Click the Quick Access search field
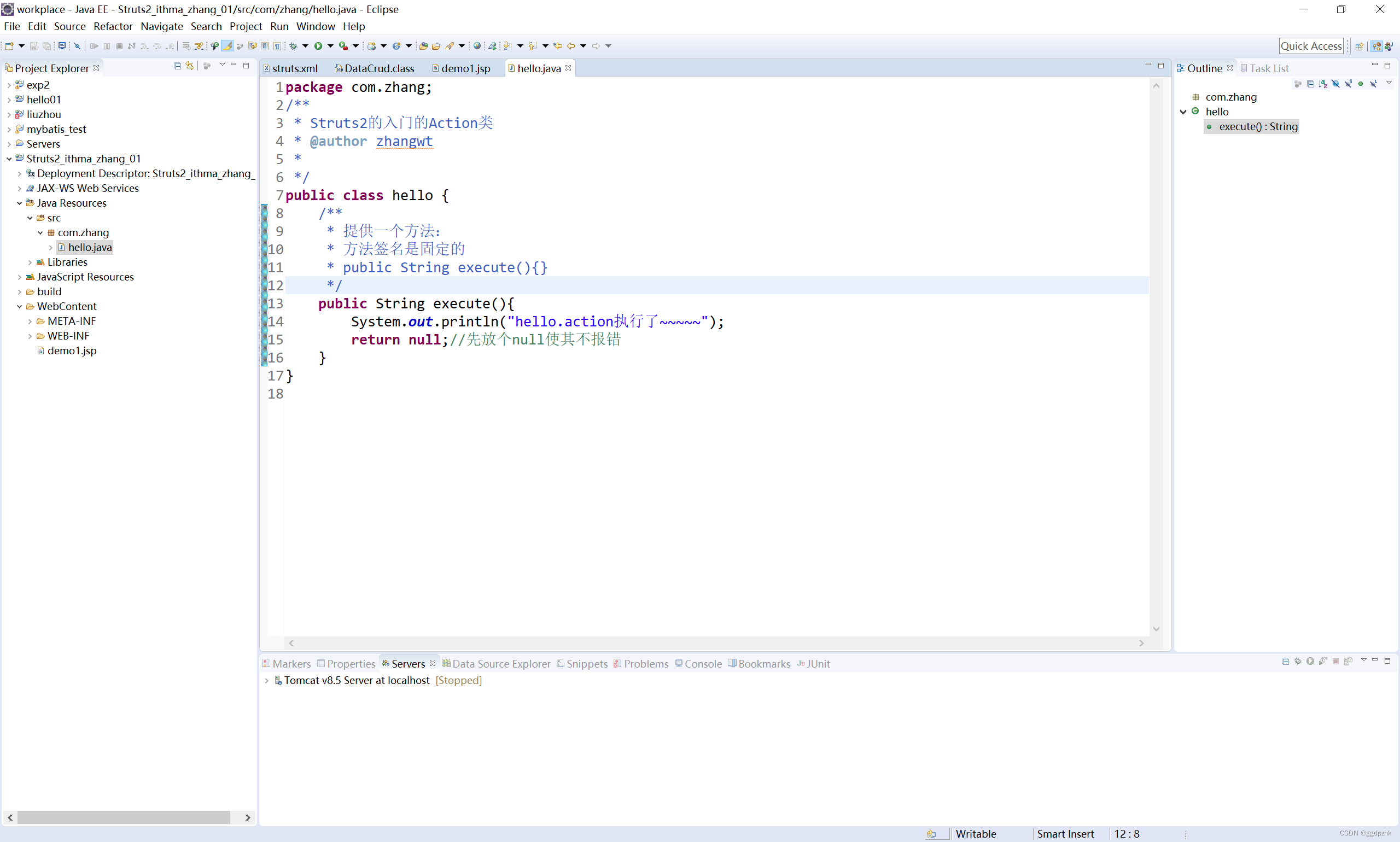 (x=1311, y=46)
